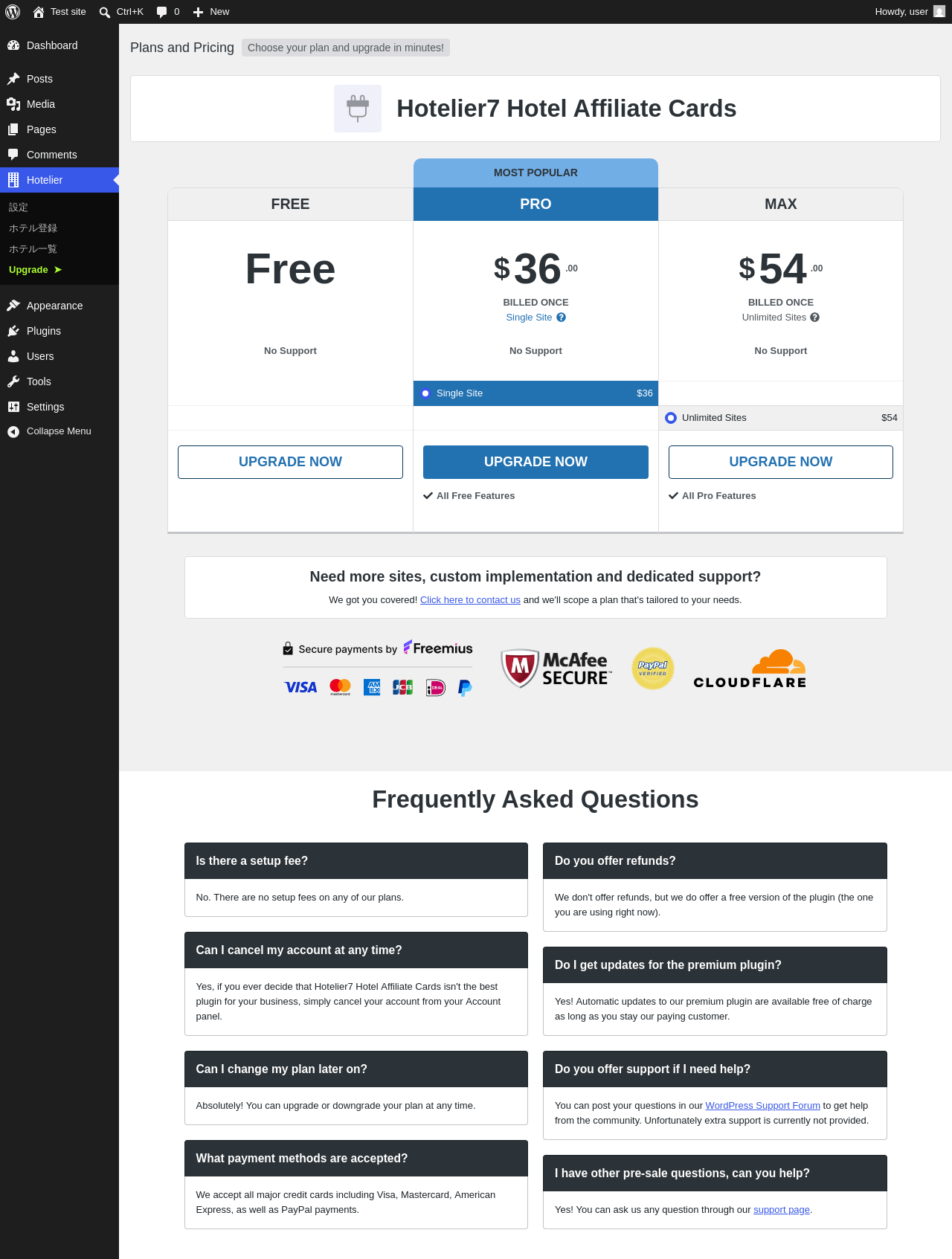Image resolution: width=952 pixels, height=1259 pixels.
Task: Click the Test site home icon
Action: tap(39, 12)
